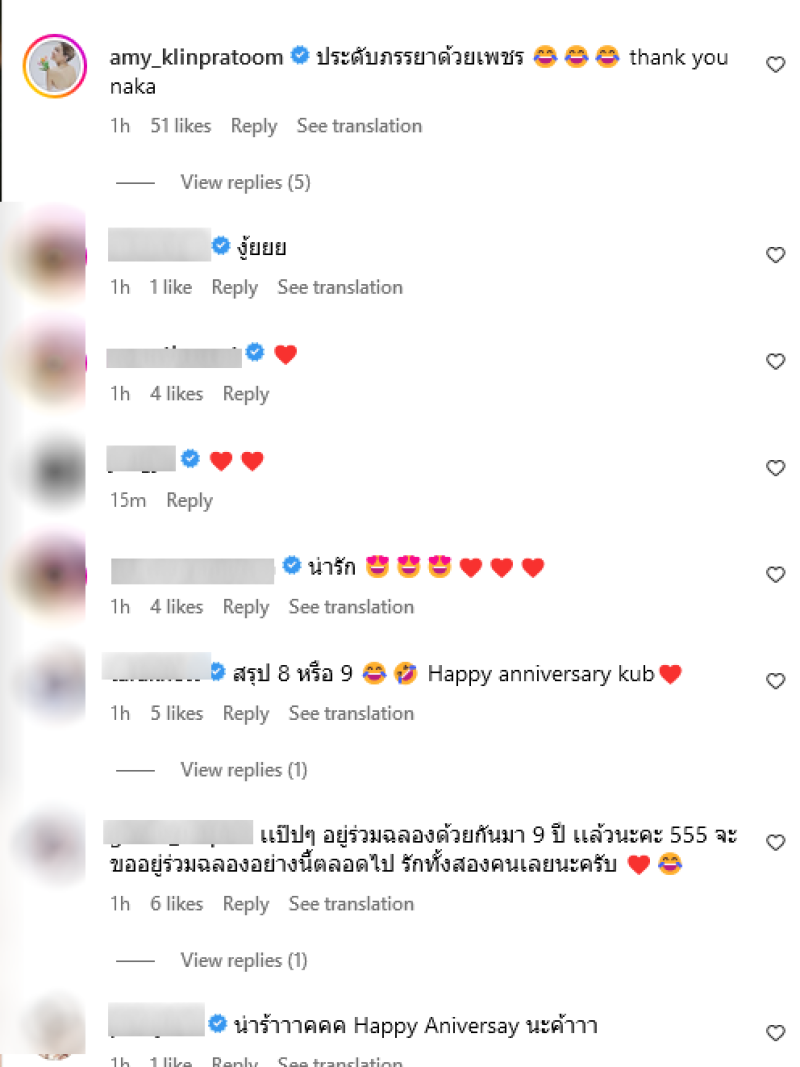Like the long Thai comment mentioning 9 ปี

776,842
